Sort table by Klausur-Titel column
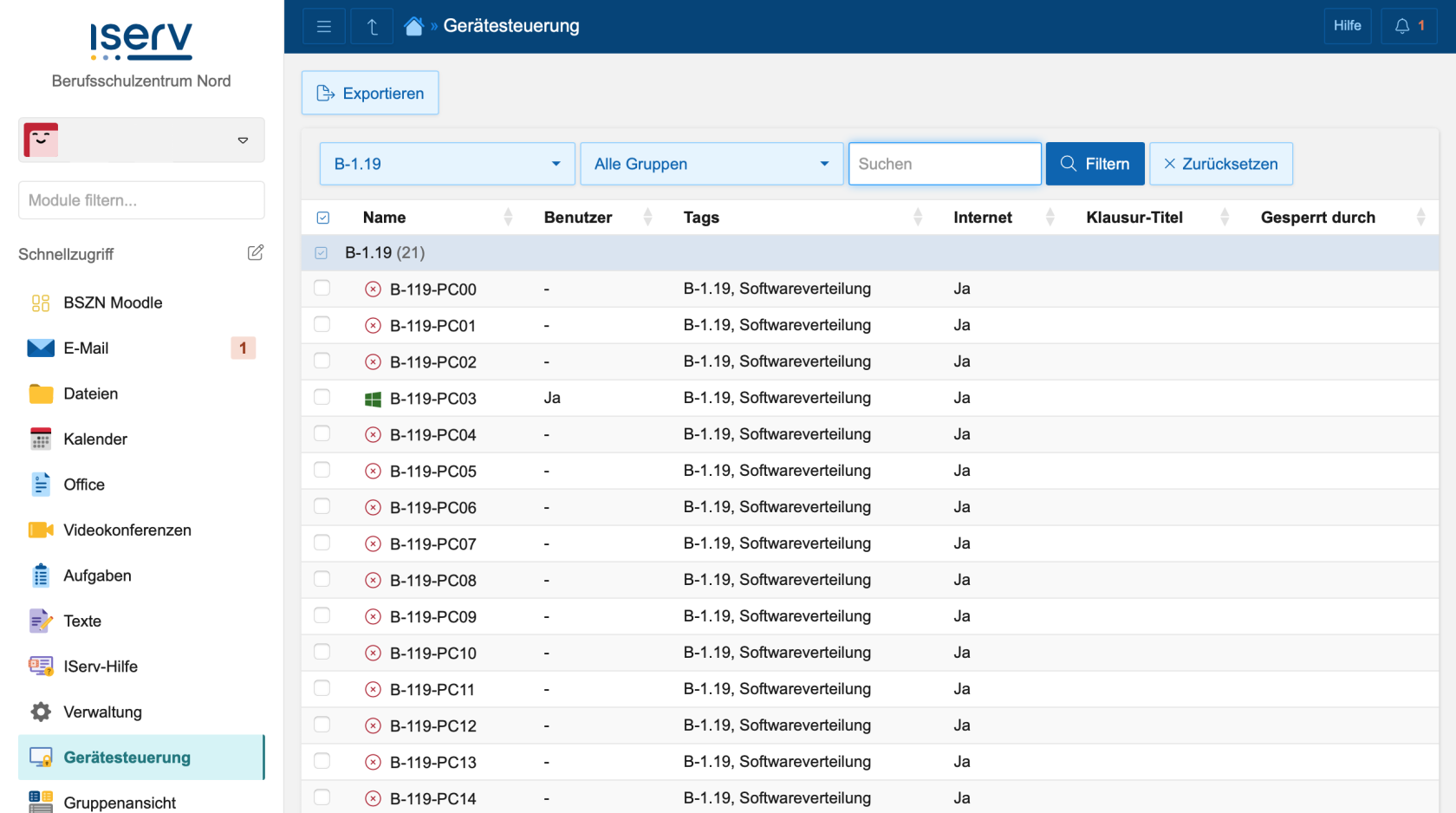The image size is (1456, 813). point(1157,218)
